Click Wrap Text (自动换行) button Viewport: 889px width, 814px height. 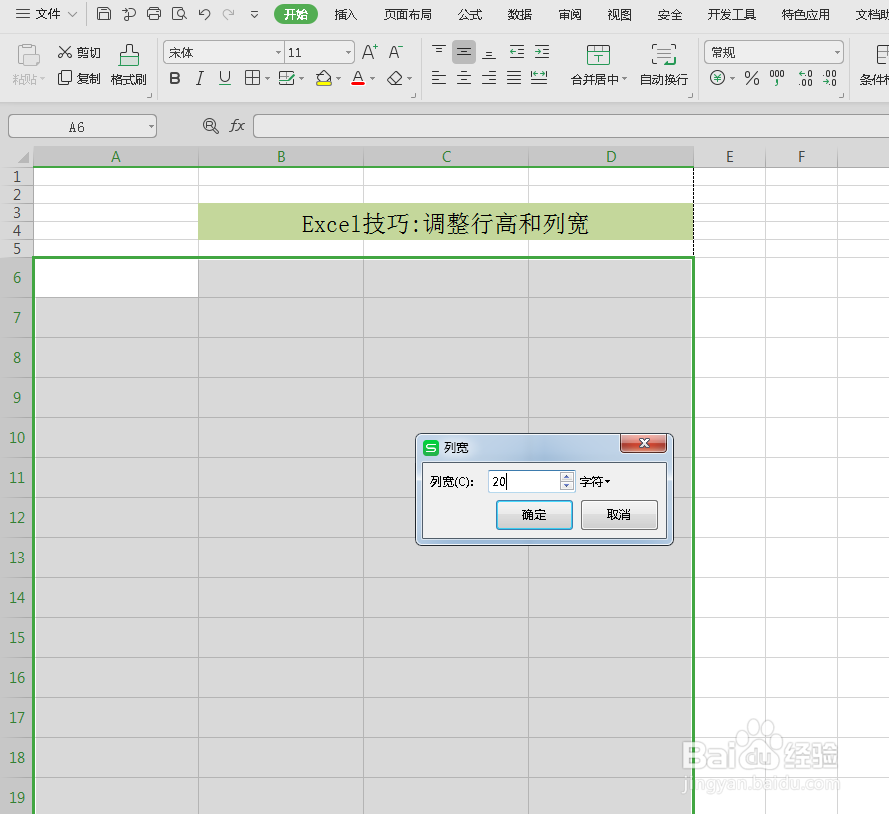click(x=663, y=65)
